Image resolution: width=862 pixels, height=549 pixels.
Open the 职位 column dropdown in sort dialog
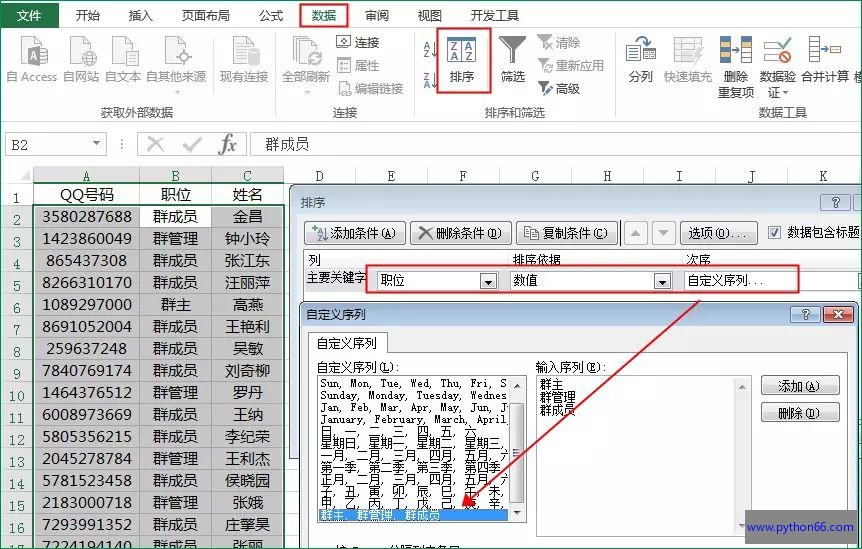[488, 282]
